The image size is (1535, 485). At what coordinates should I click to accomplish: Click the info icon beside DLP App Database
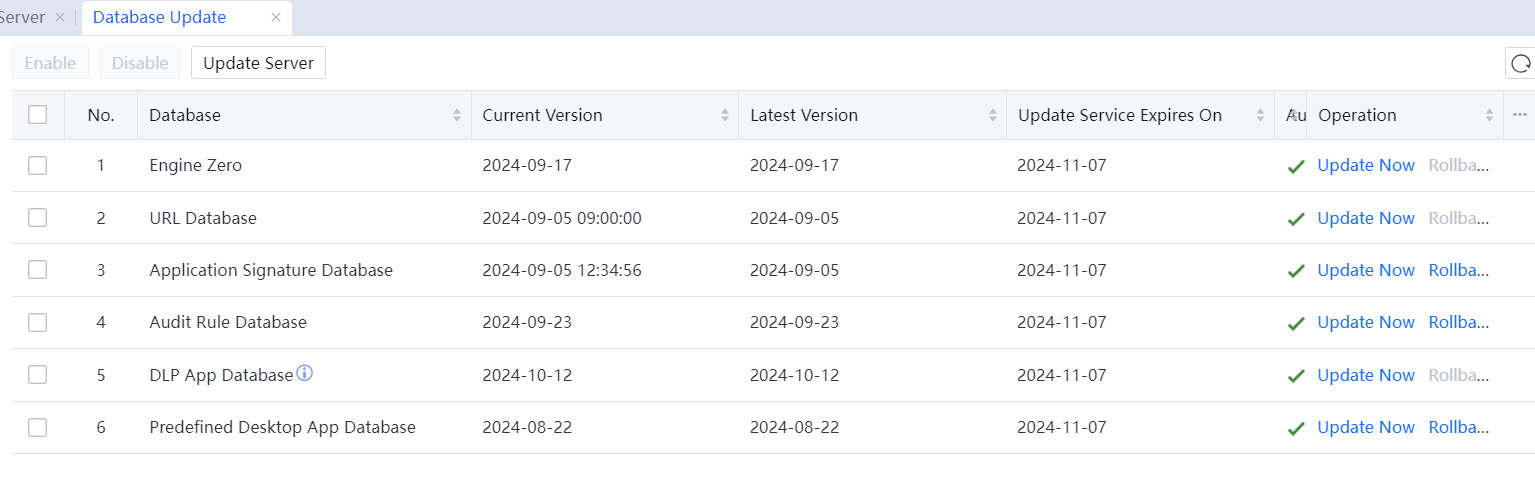(305, 374)
